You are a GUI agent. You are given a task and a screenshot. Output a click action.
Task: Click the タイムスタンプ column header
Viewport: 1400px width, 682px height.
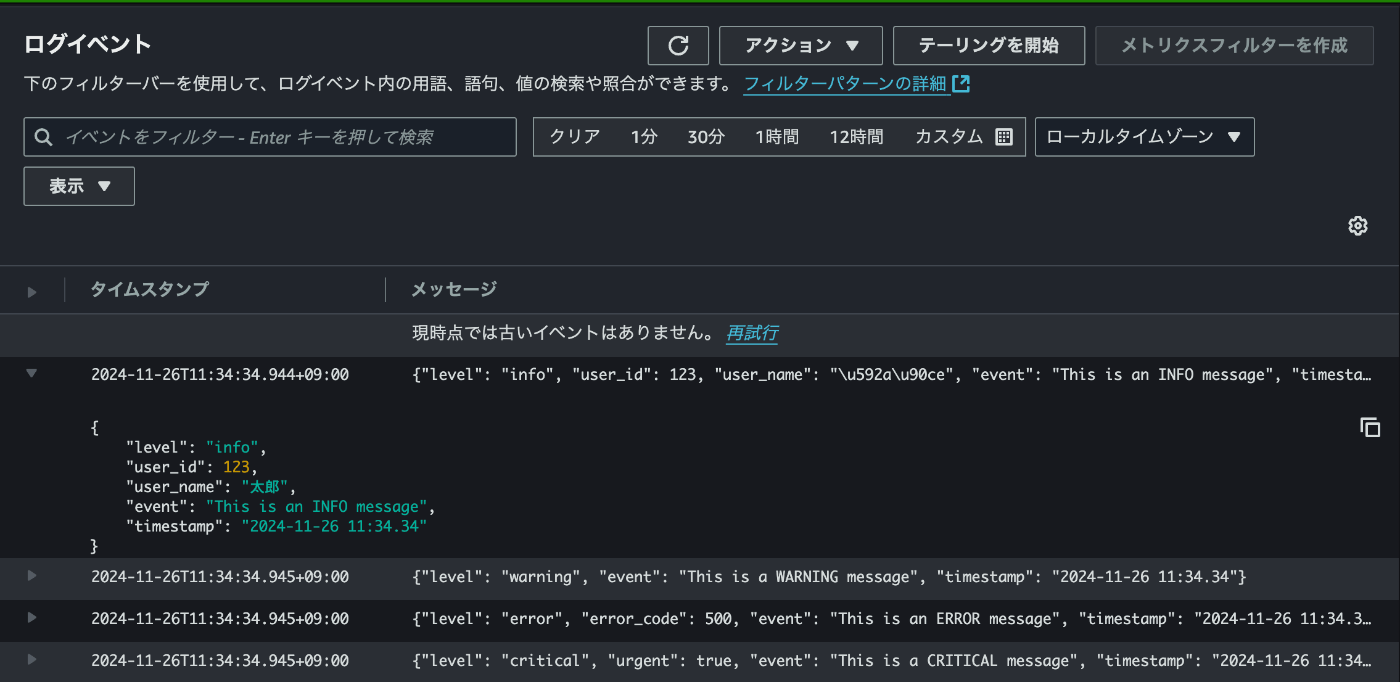[150, 290]
